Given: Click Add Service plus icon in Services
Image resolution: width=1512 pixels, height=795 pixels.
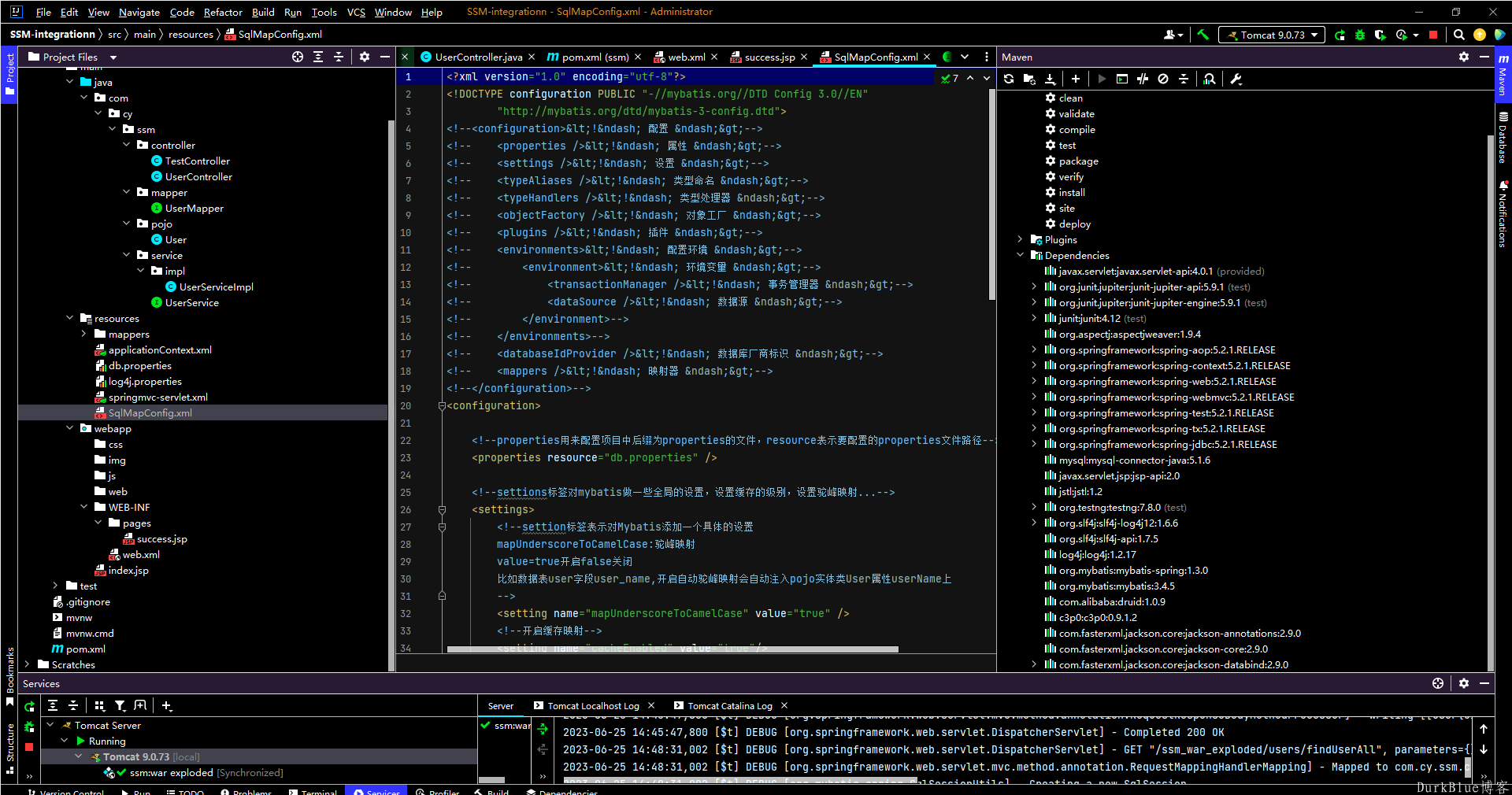Looking at the screenshot, I should [x=167, y=706].
